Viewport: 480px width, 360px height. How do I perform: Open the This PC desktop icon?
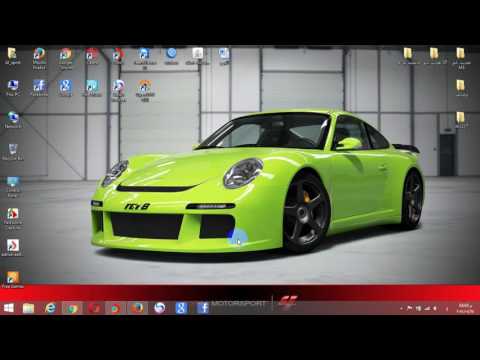point(13,88)
